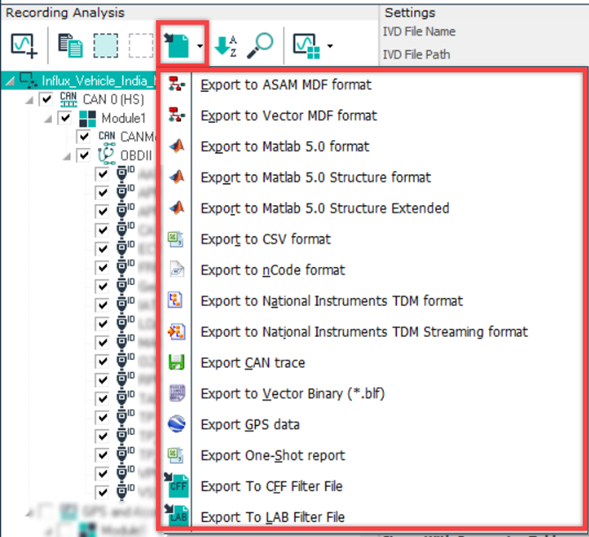Viewport: 589px width, 537px height.
Task: Choose Export To LAB Filter File
Action: click(x=272, y=517)
